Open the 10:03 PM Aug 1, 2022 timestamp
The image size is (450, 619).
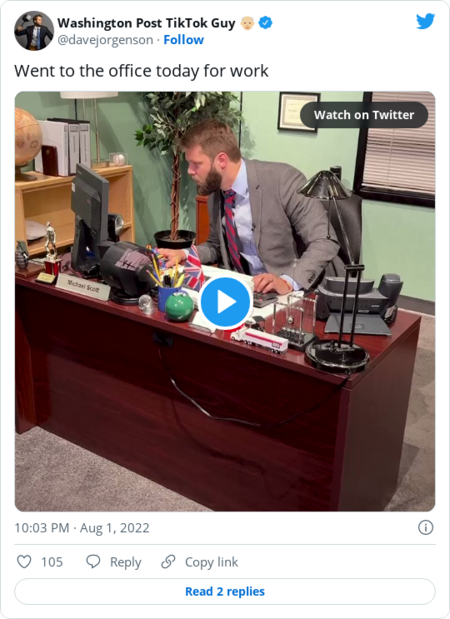point(82,528)
